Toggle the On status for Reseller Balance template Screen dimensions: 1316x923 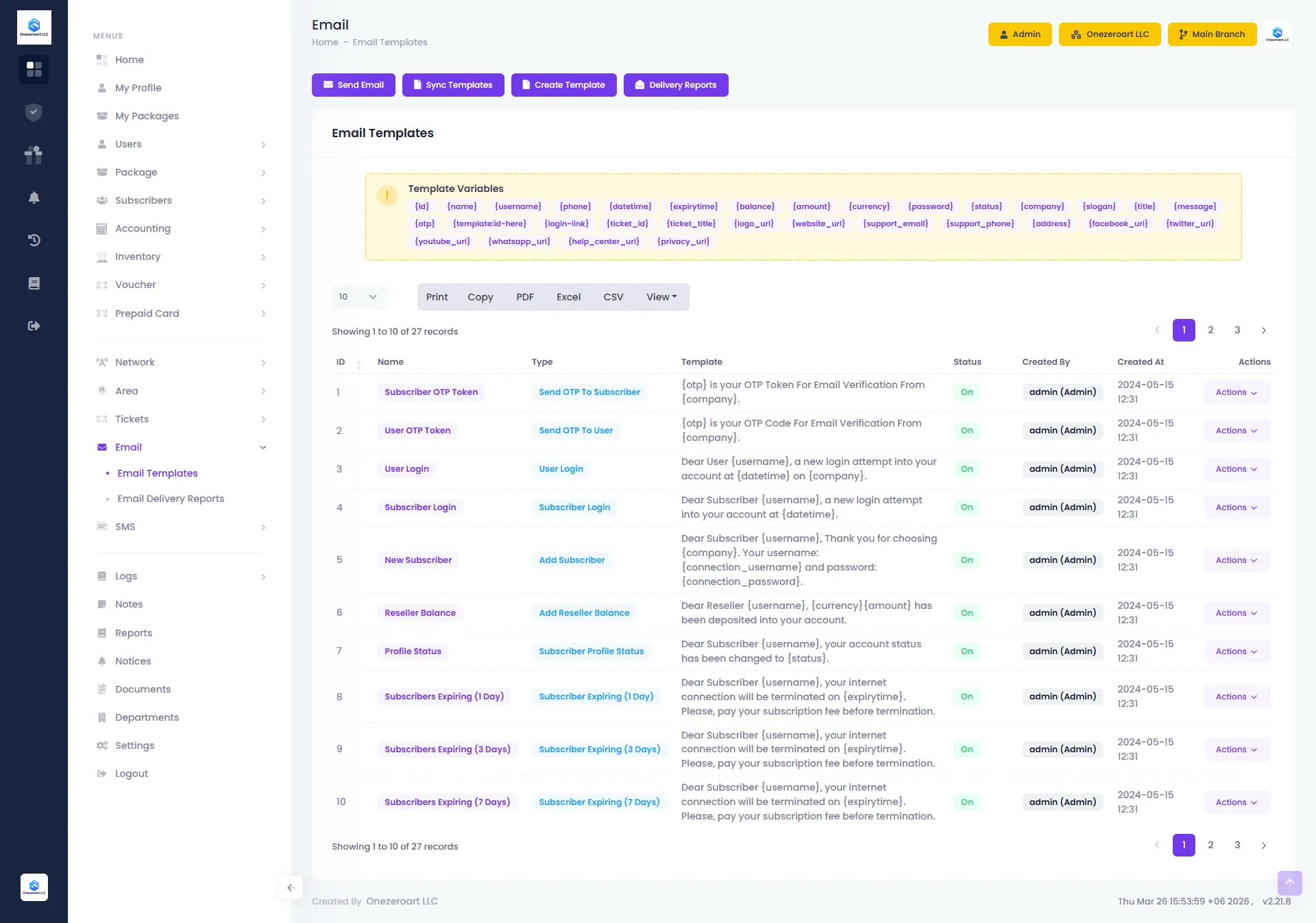coord(966,612)
